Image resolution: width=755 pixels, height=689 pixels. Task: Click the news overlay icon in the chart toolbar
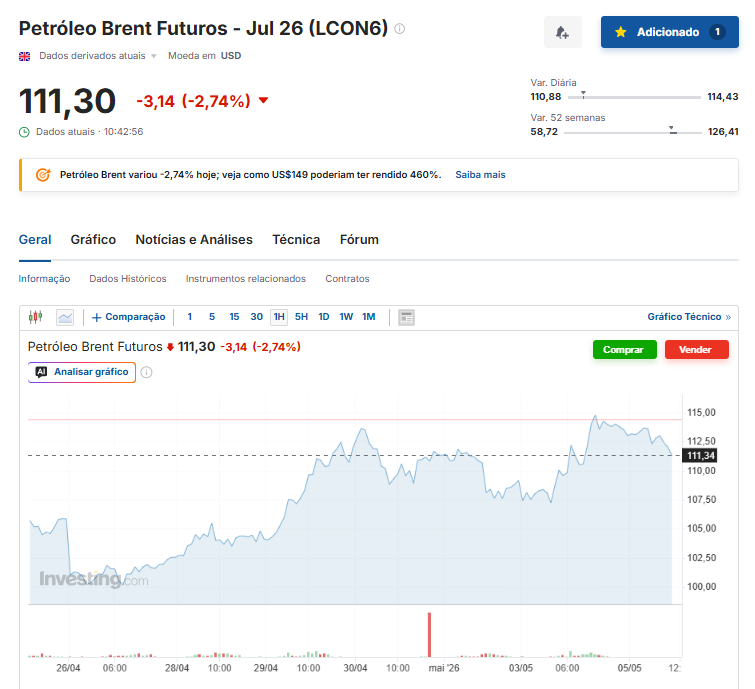click(406, 317)
